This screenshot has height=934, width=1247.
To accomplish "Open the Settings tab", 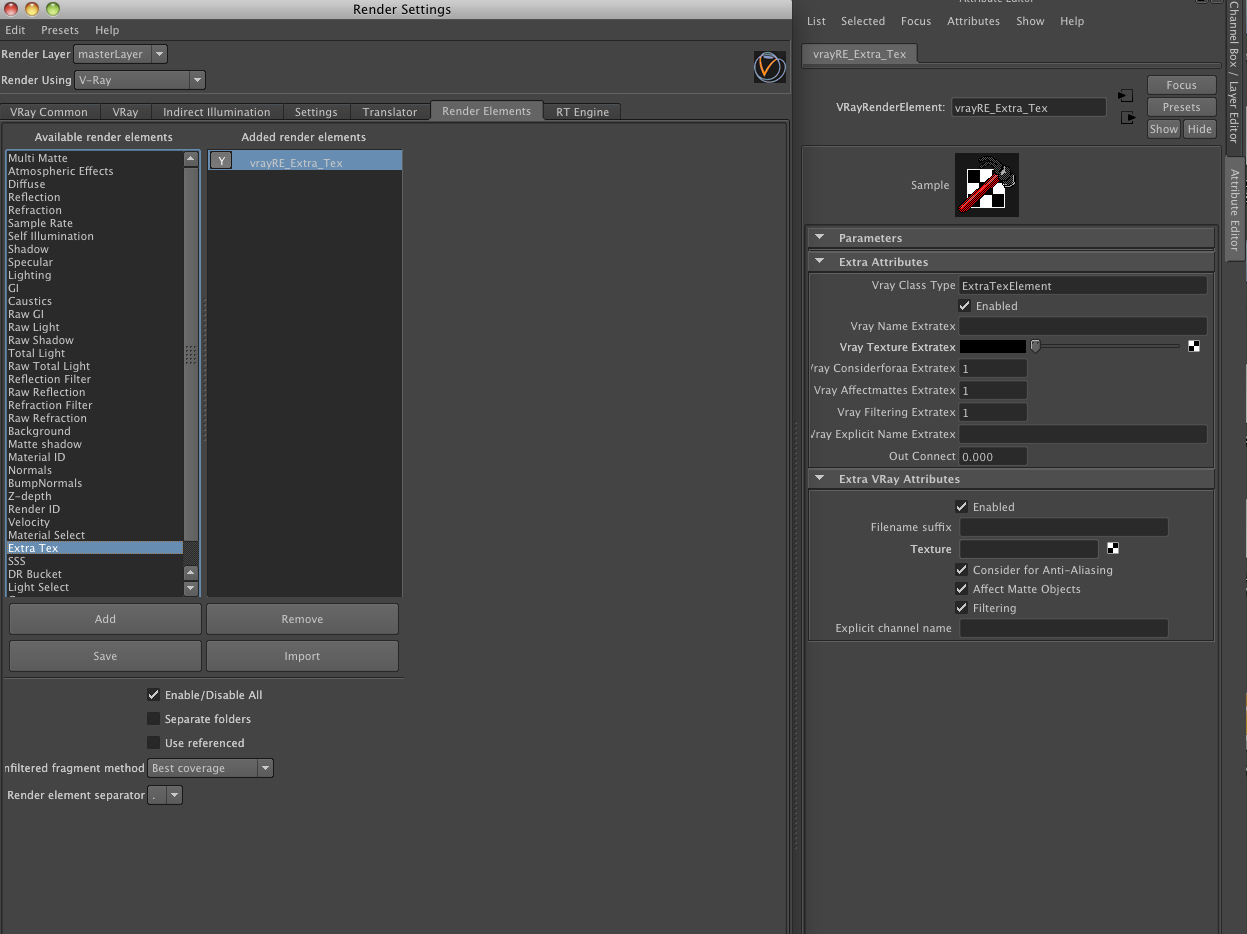I will [x=316, y=112].
